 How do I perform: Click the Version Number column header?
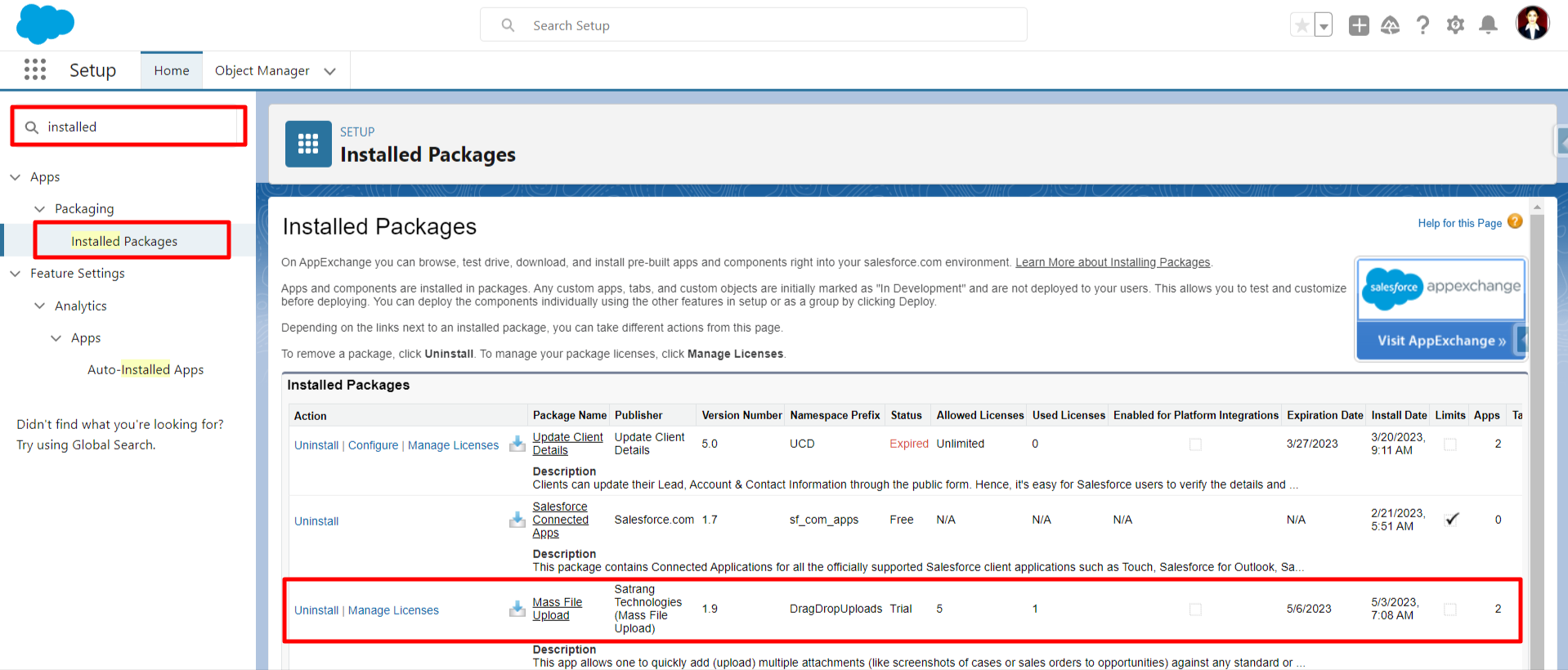tap(741, 415)
